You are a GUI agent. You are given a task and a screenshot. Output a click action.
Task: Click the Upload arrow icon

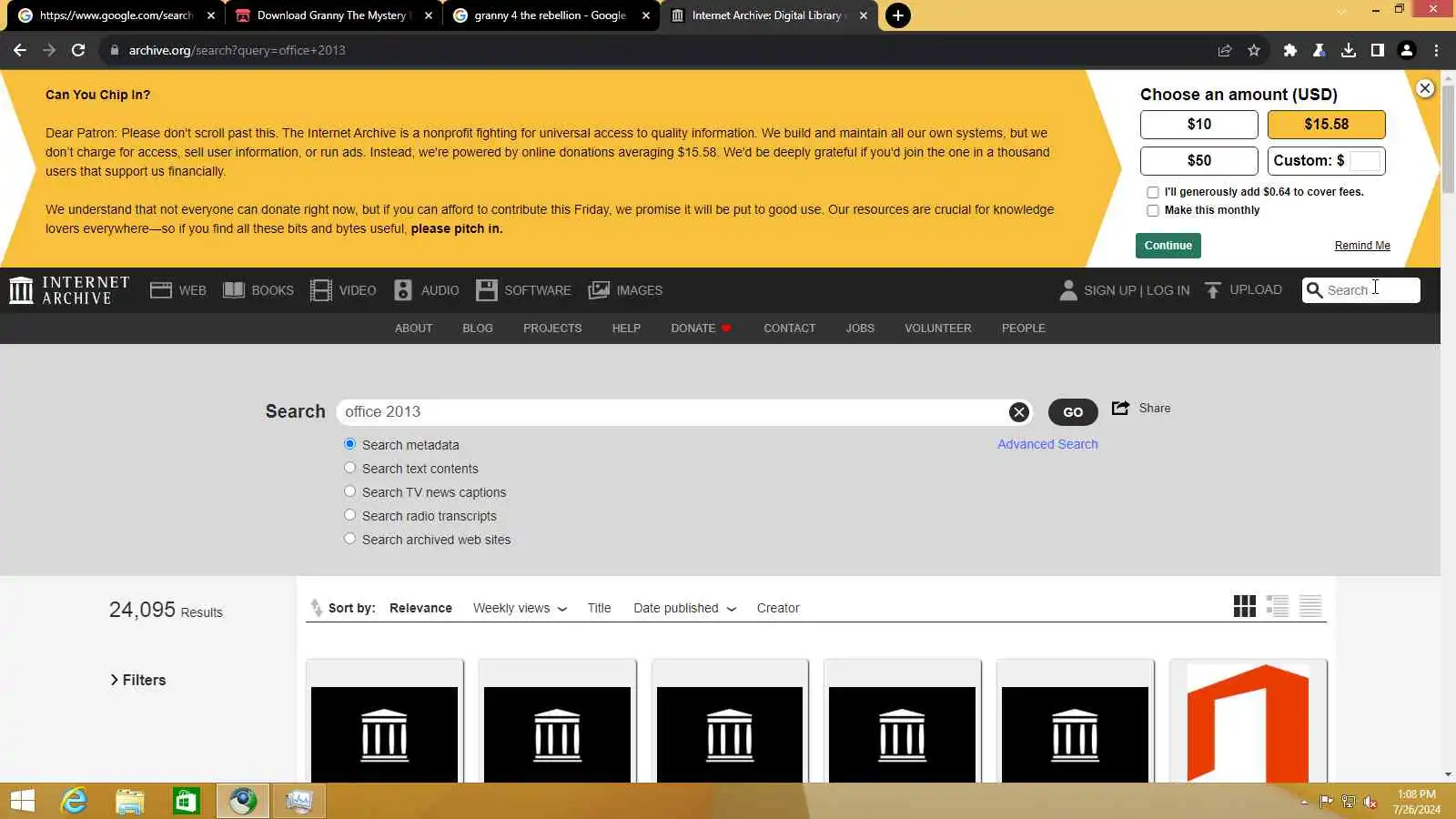(x=1213, y=290)
